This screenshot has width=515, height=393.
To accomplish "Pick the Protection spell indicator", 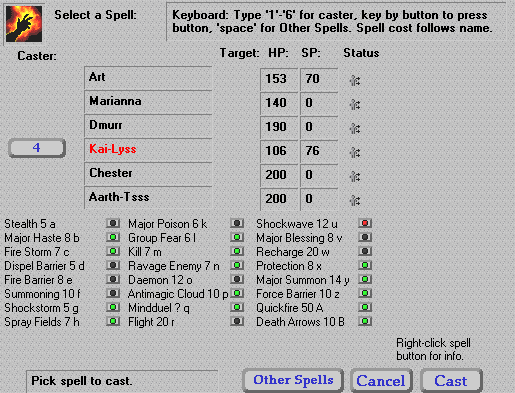I will [x=365, y=265].
